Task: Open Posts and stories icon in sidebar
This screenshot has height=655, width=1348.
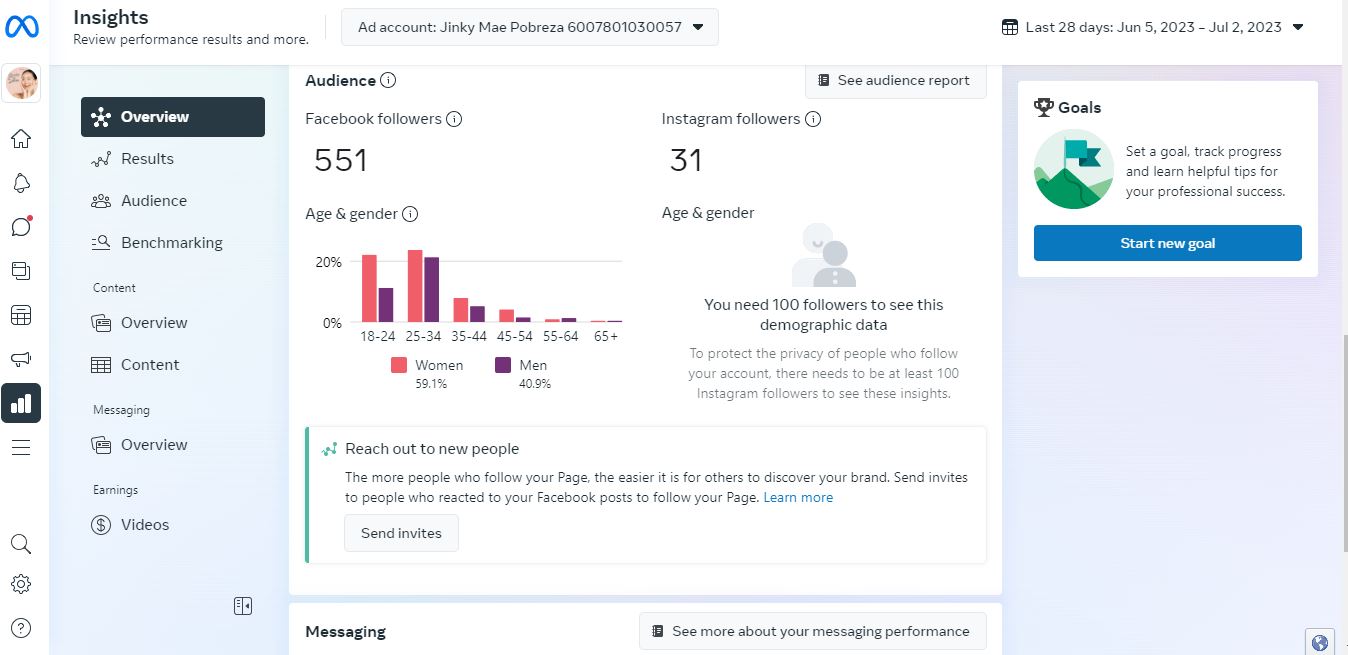Action: pos(21,271)
